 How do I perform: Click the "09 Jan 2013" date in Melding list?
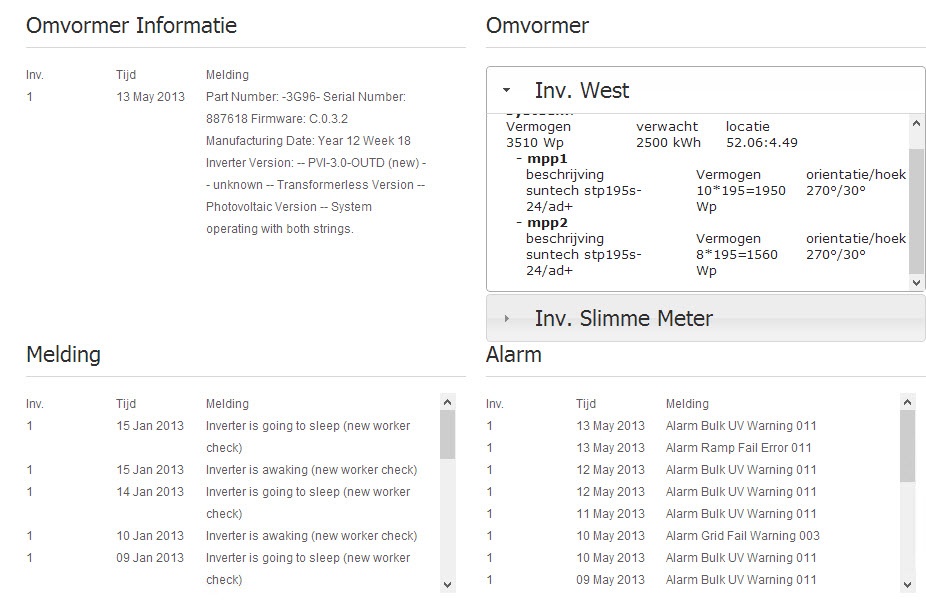point(150,558)
